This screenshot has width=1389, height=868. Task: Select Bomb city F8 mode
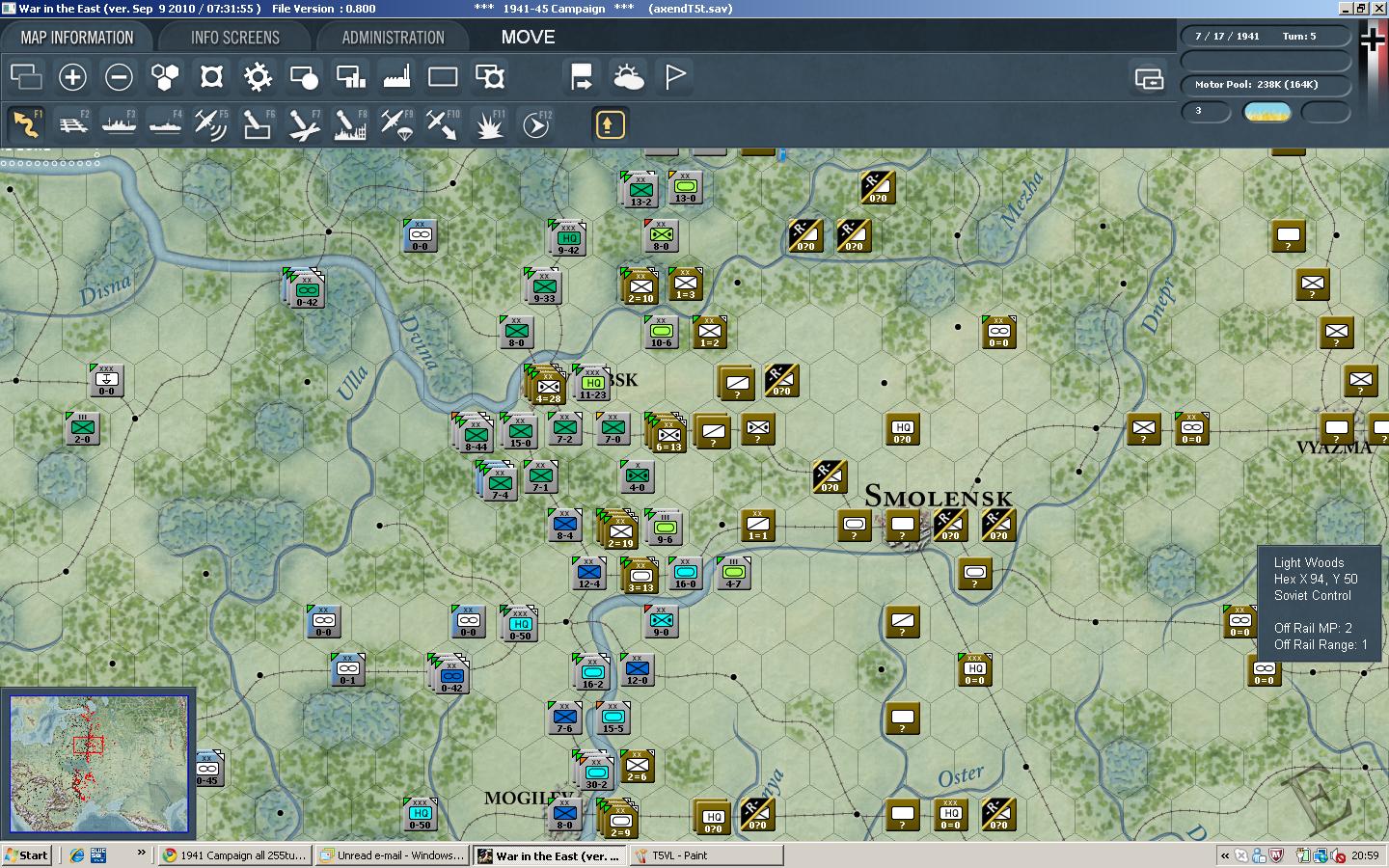(350, 124)
